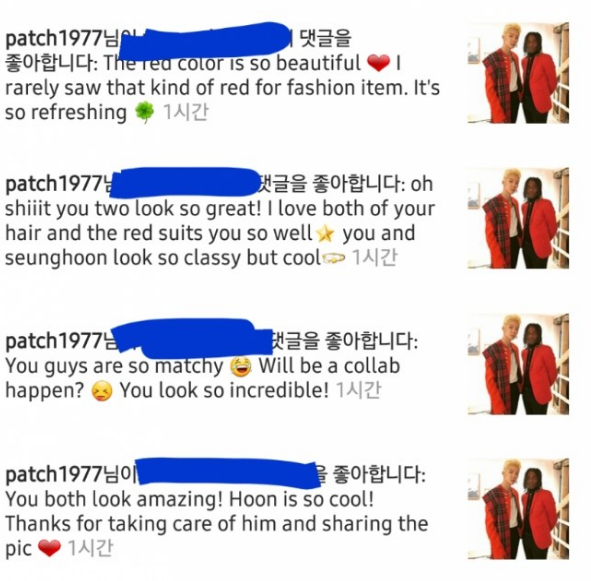This screenshot has height=581, width=591.
Task: Click the laughing-crying emoji after 'matchy'
Action: [241, 366]
